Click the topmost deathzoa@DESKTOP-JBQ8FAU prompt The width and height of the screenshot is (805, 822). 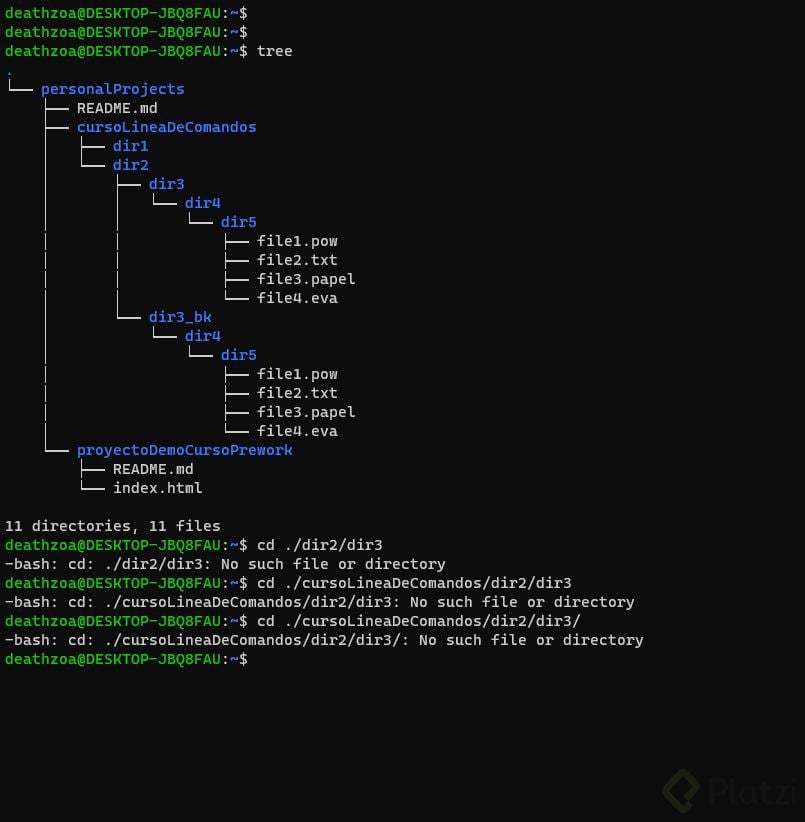(126, 13)
